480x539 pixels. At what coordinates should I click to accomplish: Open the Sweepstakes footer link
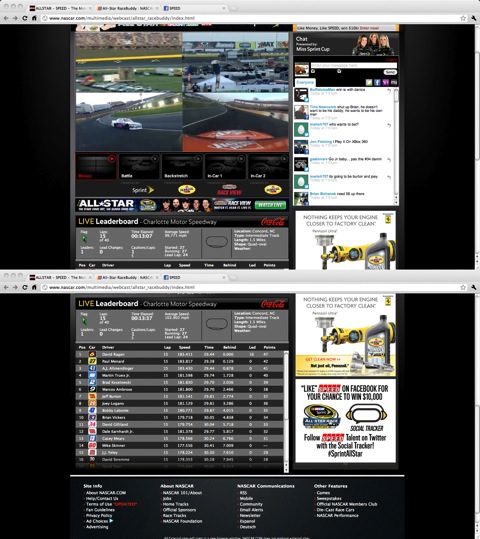(x=329, y=498)
